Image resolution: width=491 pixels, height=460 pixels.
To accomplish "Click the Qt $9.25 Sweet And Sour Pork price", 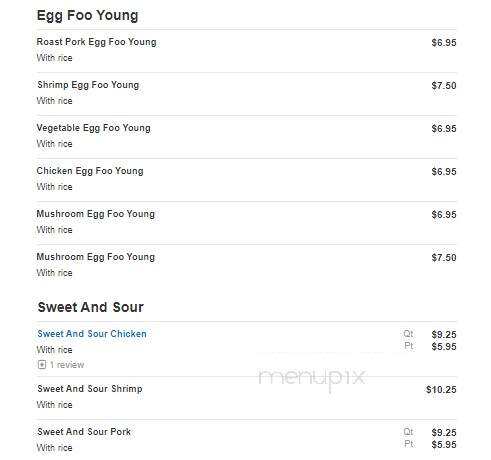I will [444, 432].
